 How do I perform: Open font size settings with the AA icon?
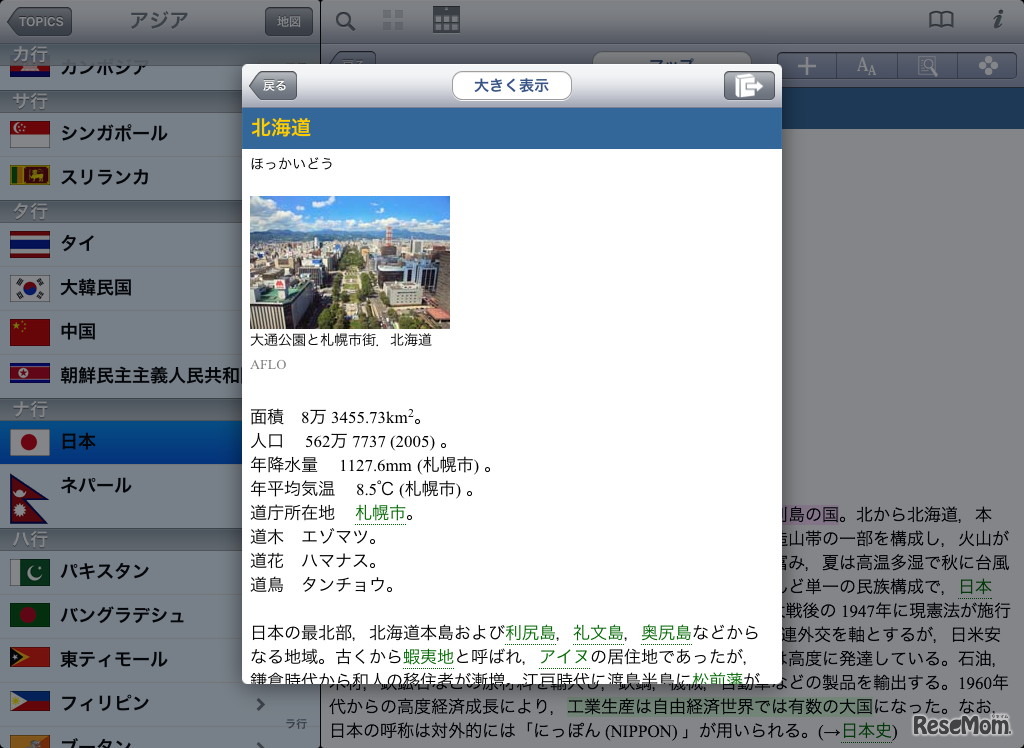866,65
